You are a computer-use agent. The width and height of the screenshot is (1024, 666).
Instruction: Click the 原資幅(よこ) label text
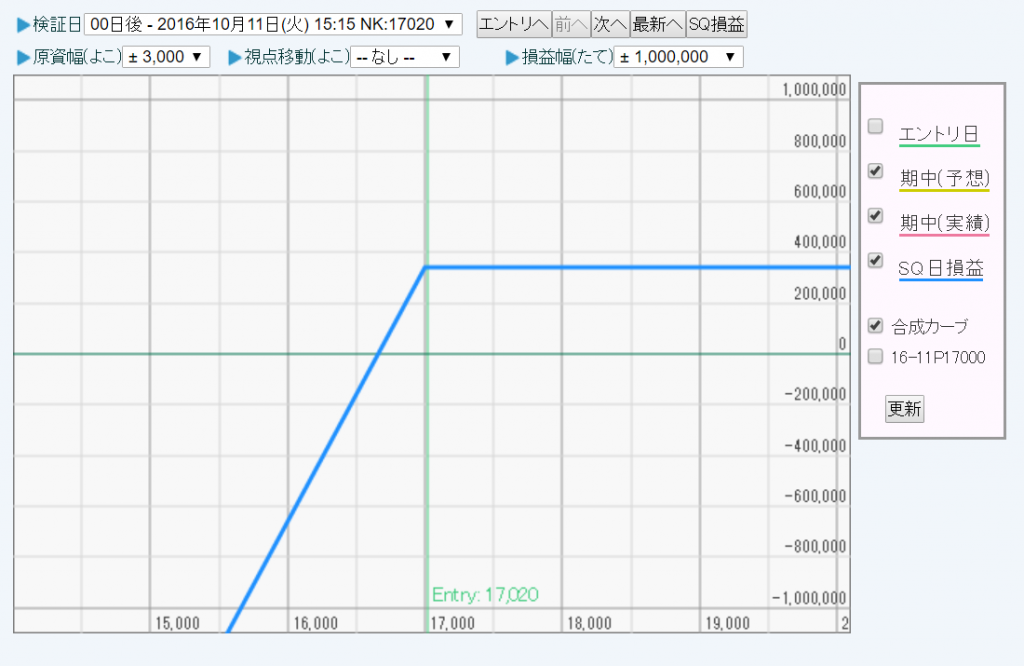pos(77,57)
